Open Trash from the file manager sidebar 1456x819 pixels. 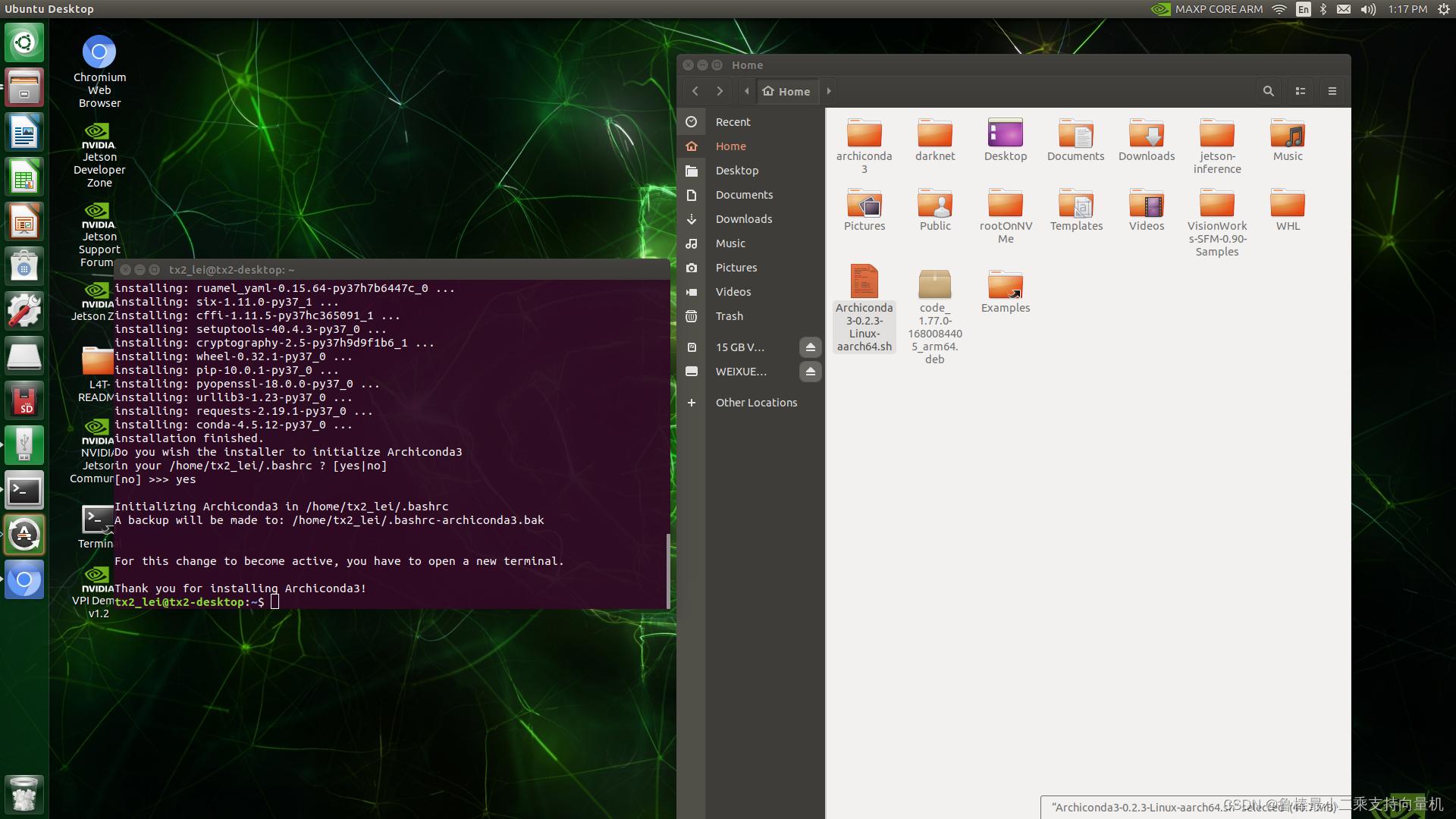click(729, 316)
